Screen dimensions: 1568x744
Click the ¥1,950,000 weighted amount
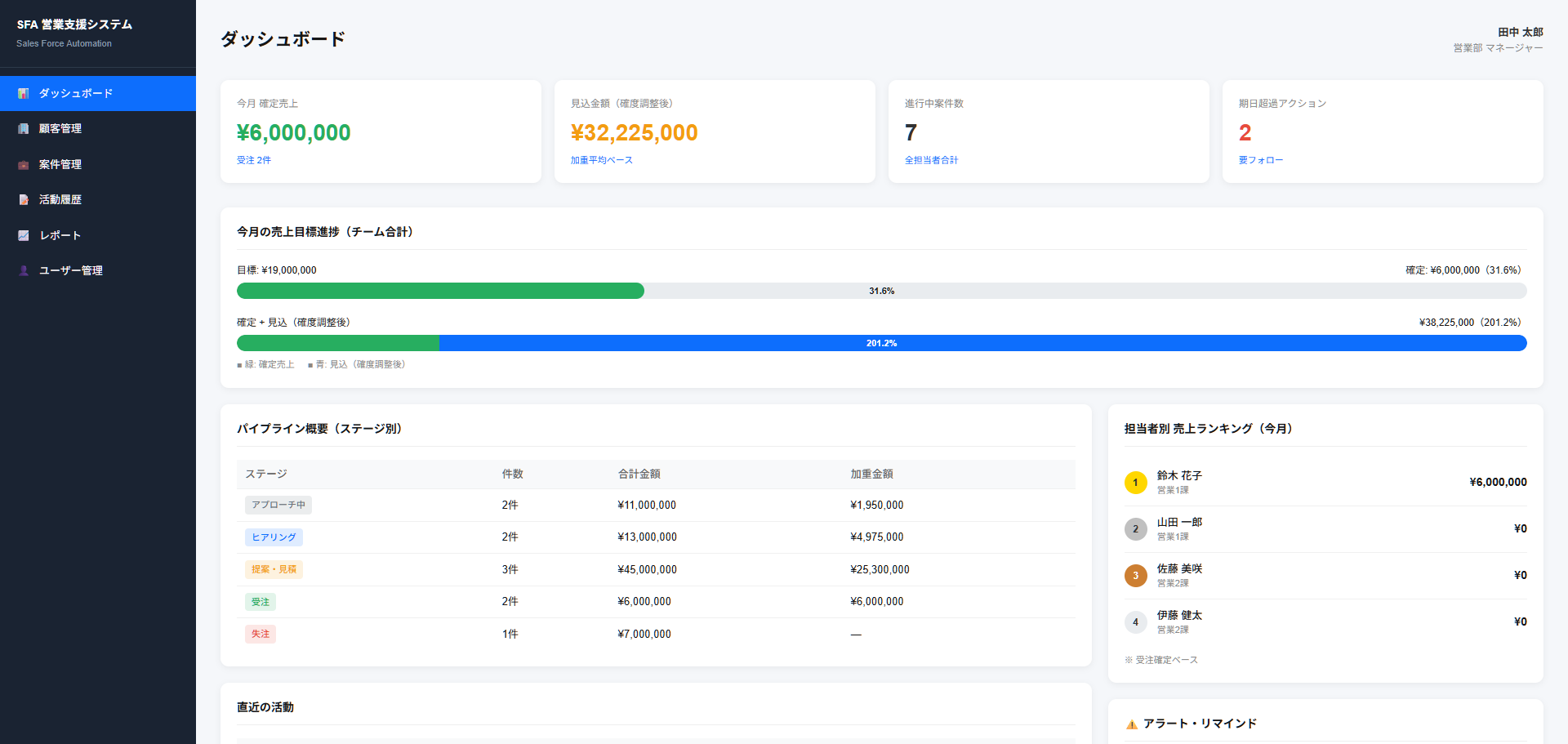pos(877,506)
